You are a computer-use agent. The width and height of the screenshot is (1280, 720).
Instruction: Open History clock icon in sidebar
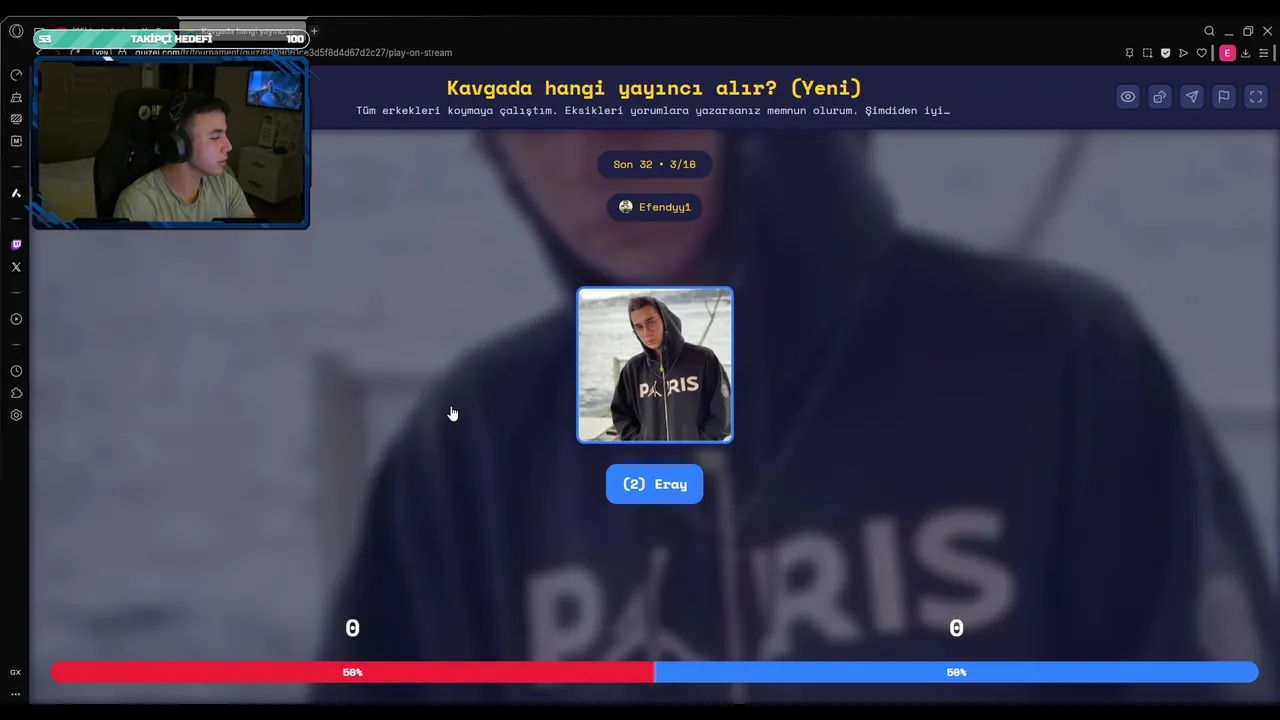[x=16, y=371]
